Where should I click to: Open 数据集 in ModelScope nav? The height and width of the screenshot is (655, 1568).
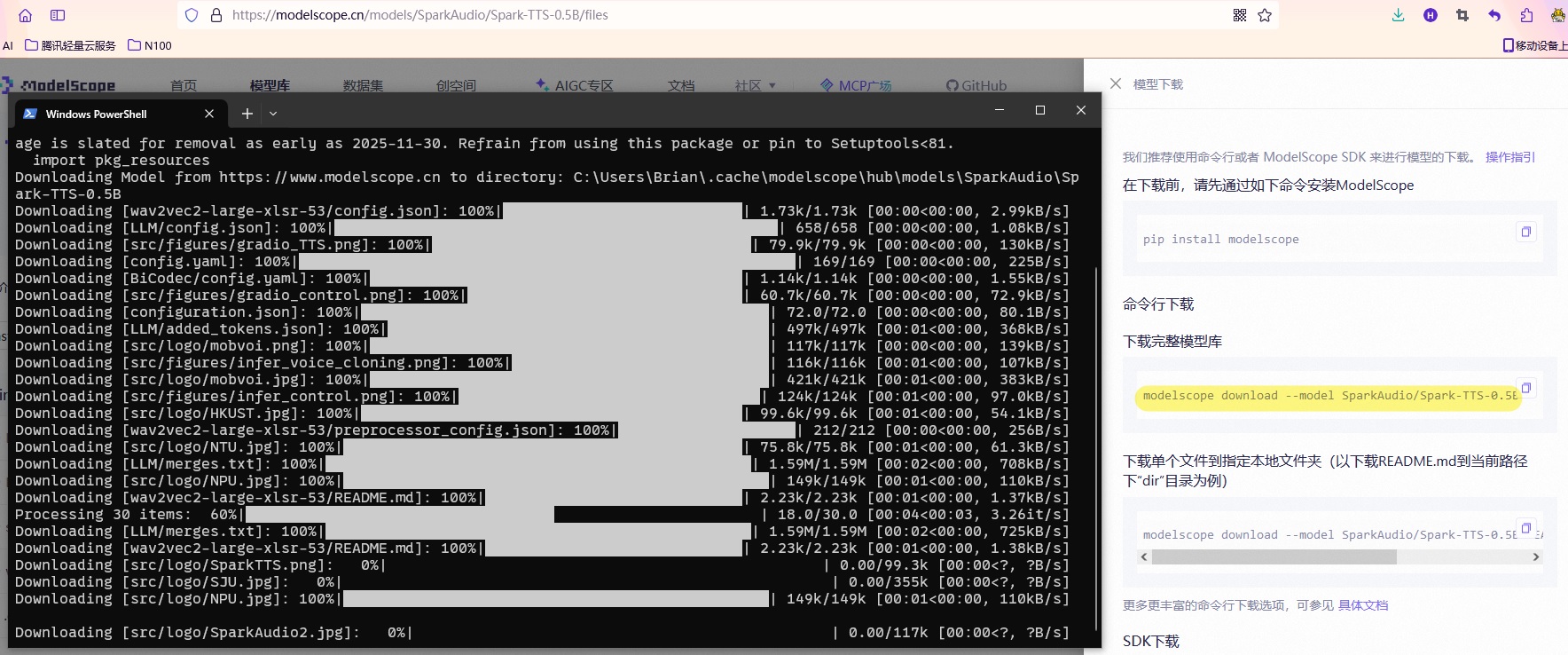[x=363, y=85]
